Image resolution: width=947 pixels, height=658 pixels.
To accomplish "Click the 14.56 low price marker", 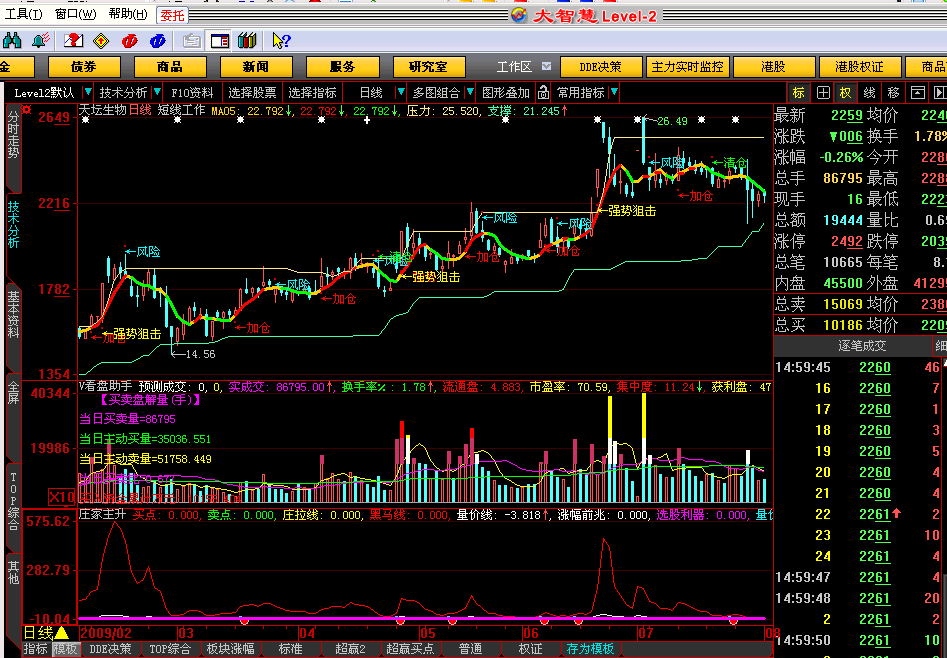I will click(x=199, y=354).
